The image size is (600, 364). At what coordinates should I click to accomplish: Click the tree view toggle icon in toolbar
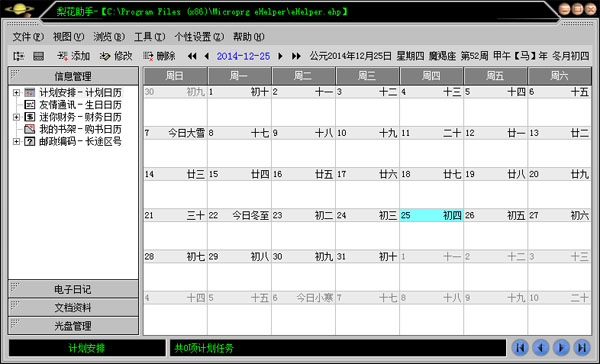click(18, 56)
